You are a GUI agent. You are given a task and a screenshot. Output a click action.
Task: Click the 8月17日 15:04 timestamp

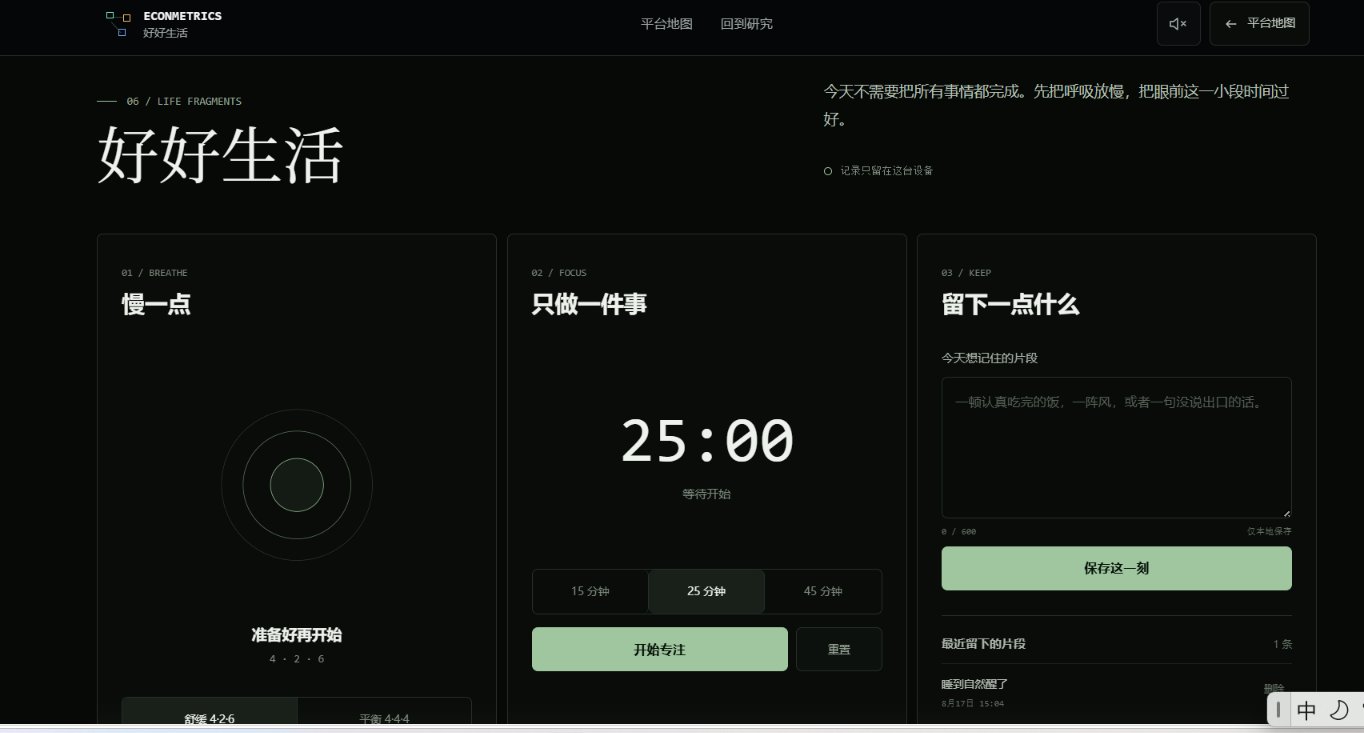(973, 704)
